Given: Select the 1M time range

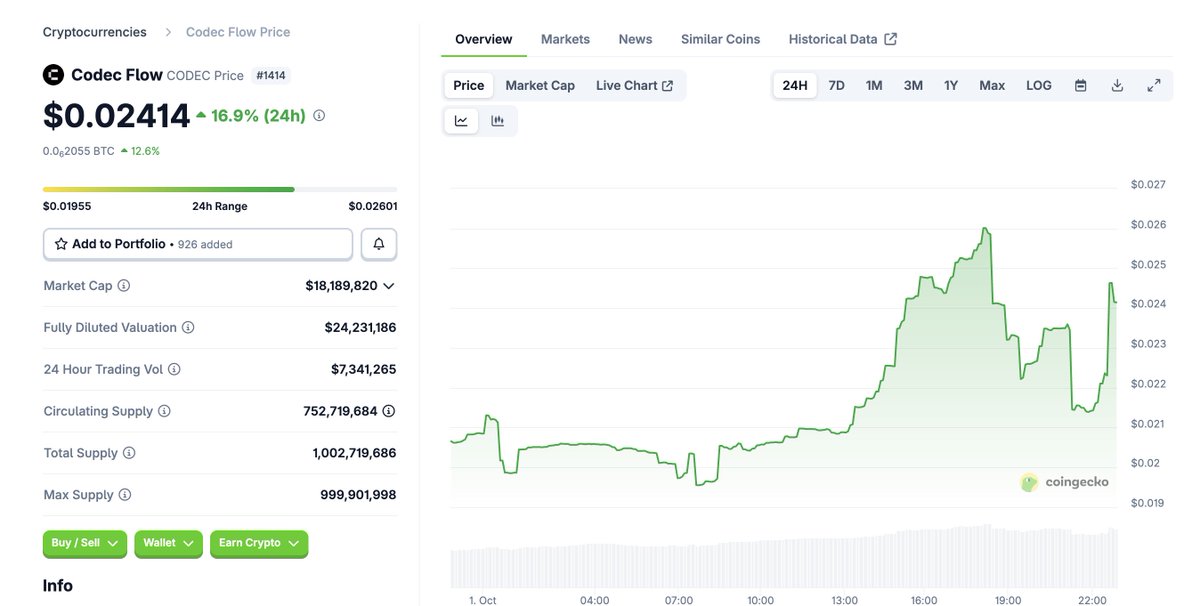Looking at the screenshot, I should 874,86.
